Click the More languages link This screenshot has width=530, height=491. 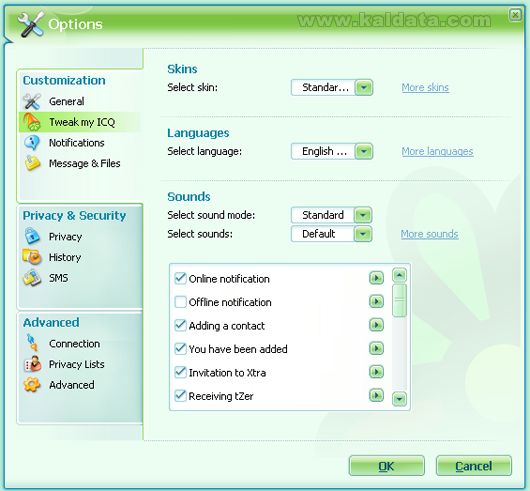437,151
